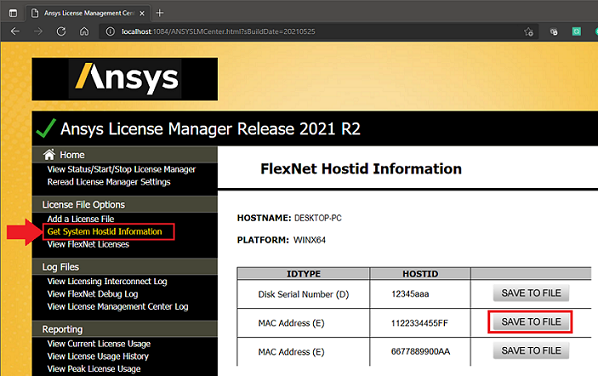This screenshot has width=598, height=376.
Task: Click the hostname value DESKTOP-PC
Action: pos(318,218)
